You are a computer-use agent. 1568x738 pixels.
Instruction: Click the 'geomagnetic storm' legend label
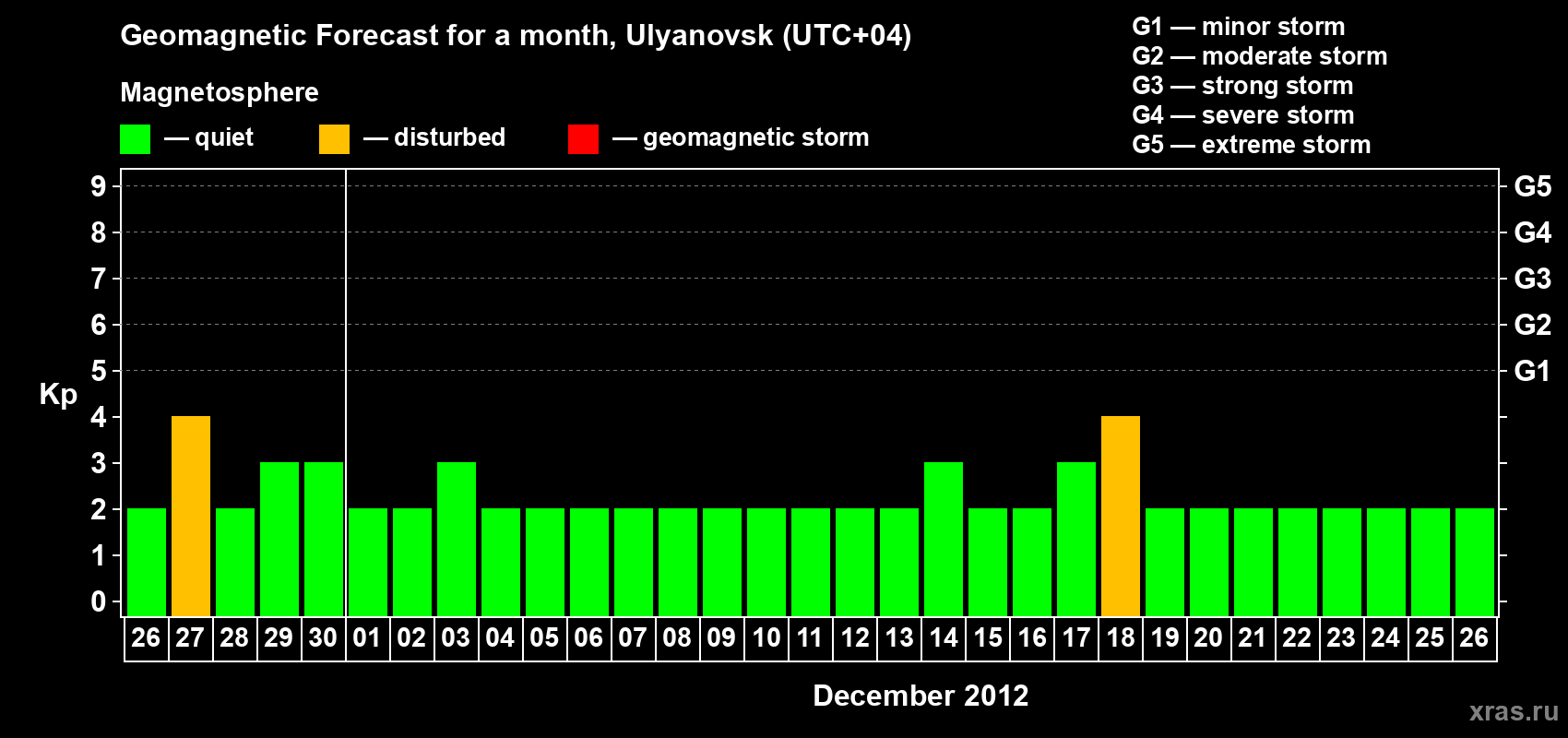click(x=755, y=137)
